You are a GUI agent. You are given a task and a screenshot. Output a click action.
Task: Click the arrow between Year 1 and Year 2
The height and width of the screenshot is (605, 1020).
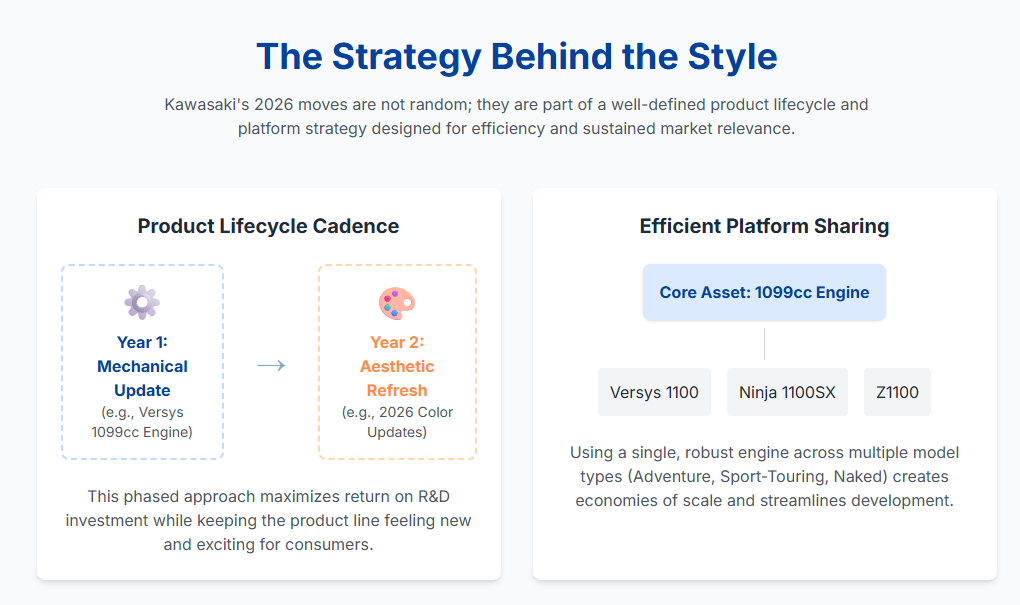click(x=271, y=366)
